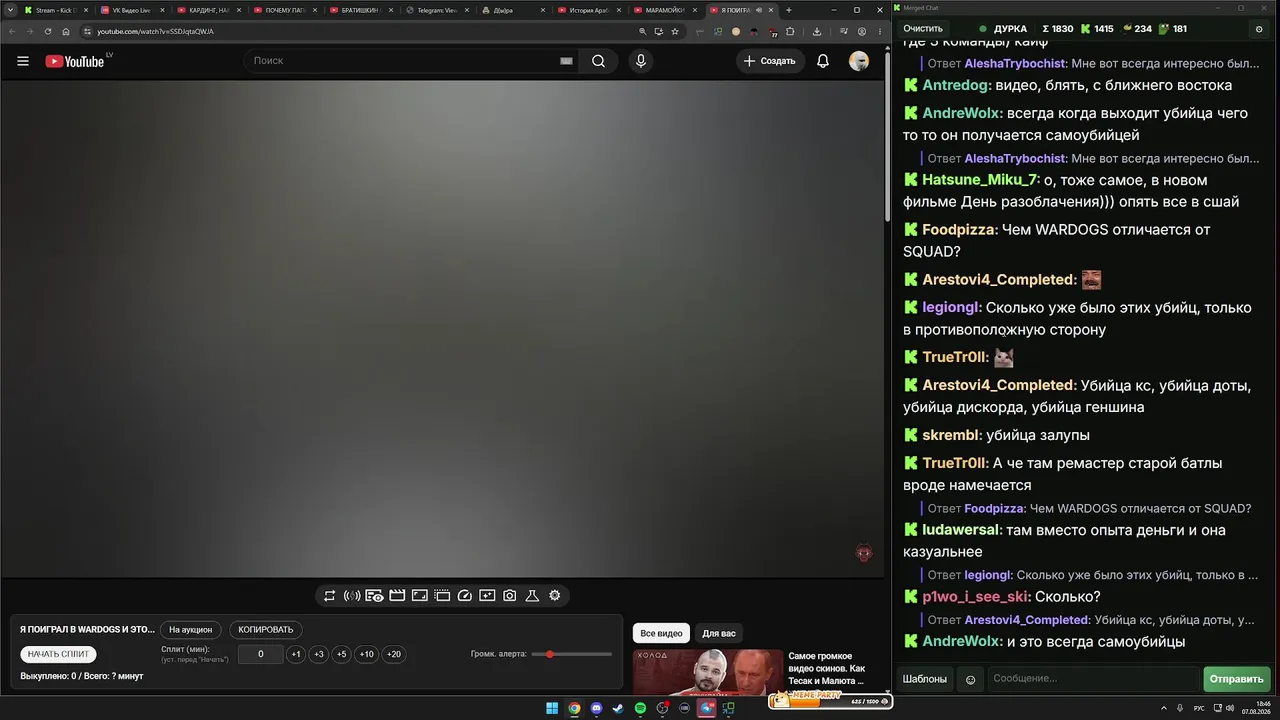This screenshot has width=1280, height=720.
Task: Open YouTube notifications bell
Action: [823, 61]
